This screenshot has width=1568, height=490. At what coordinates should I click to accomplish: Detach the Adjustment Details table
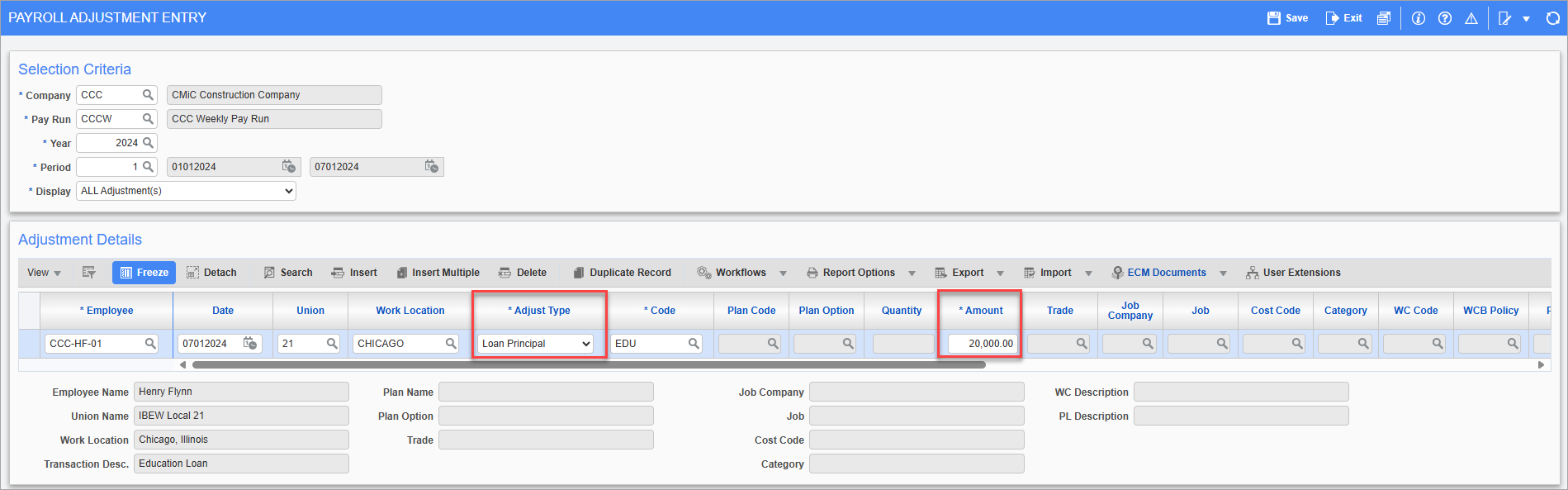pyautogui.click(x=211, y=273)
